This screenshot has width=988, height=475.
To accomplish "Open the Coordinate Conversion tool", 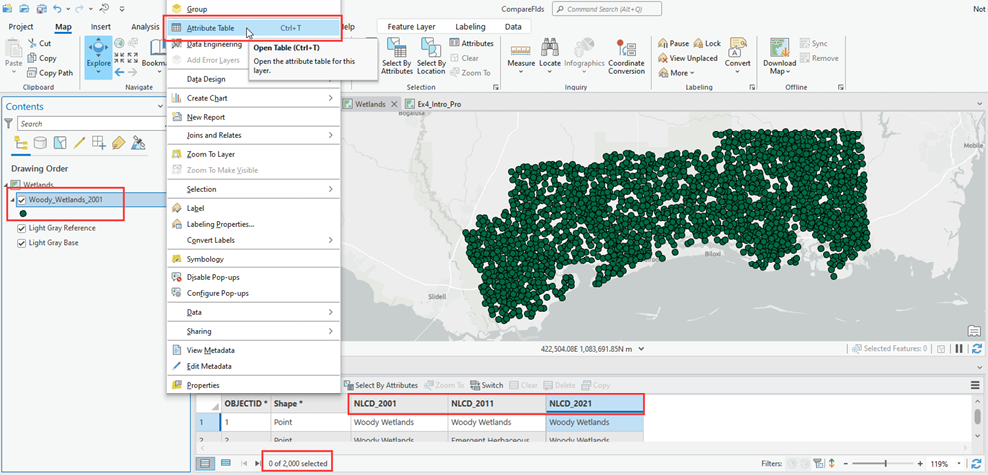I will (626, 57).
